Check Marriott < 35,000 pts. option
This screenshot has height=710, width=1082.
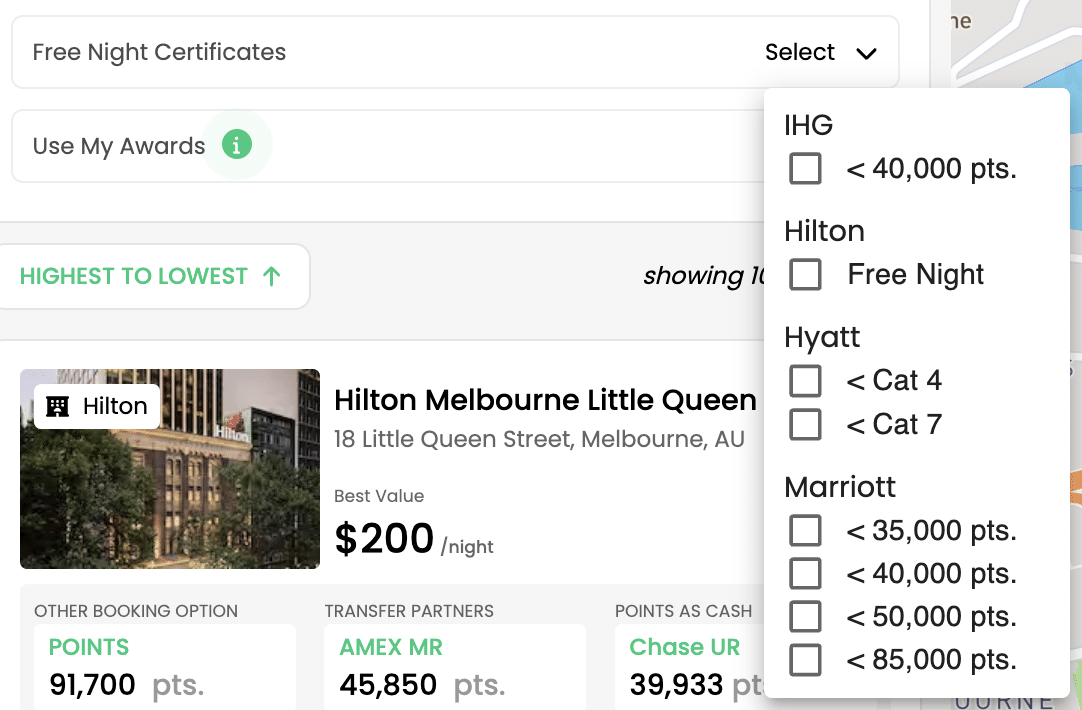click(x=805, y=530)
